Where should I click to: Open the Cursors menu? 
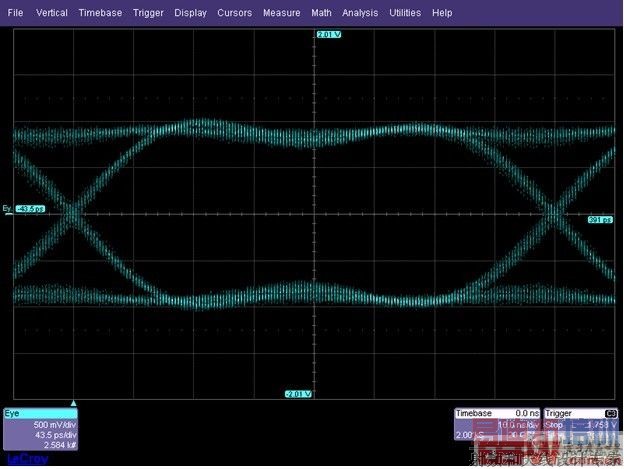coord(234,13)
